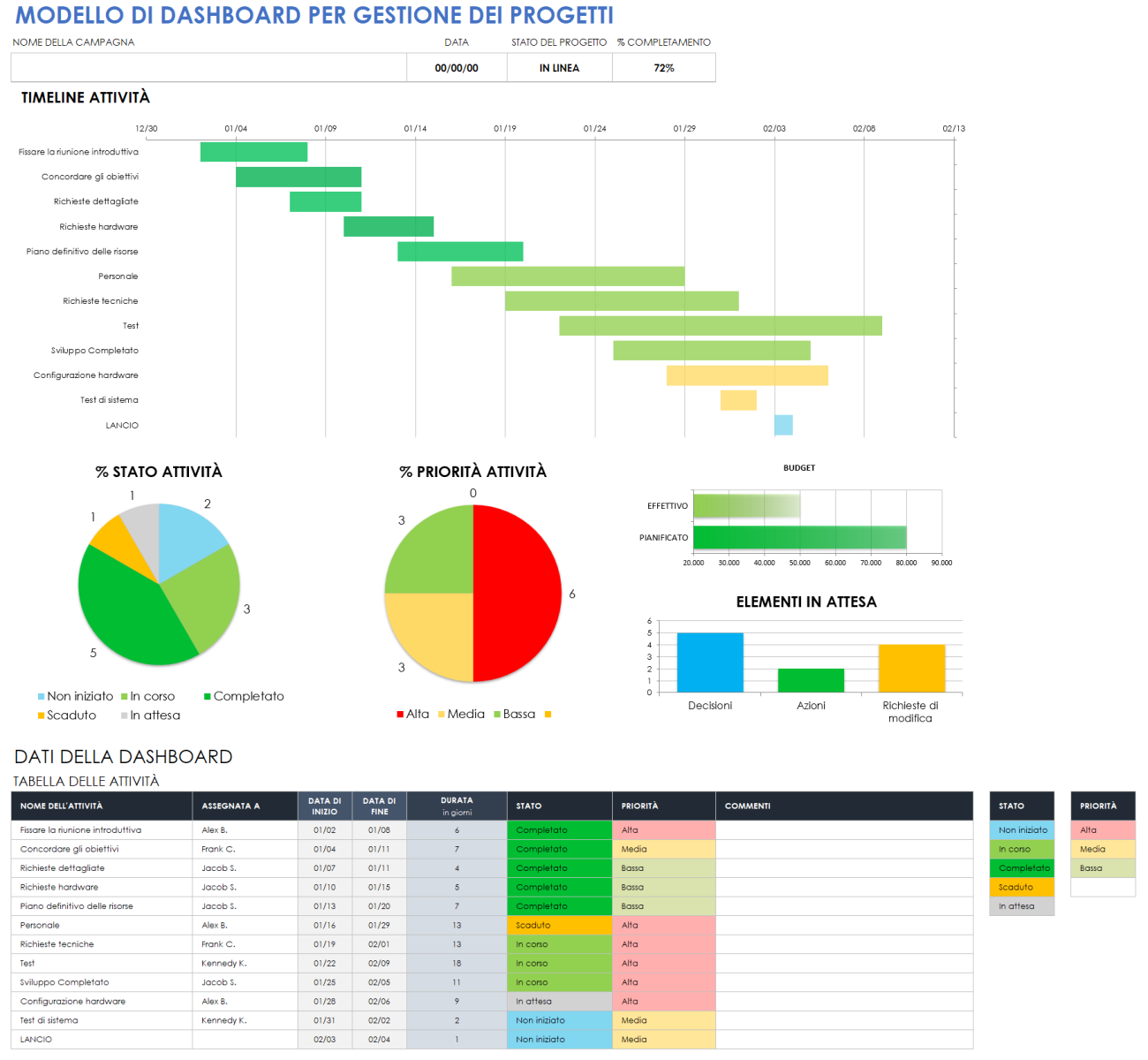
Task: Select the Scaduto status cell for Personale
Action: coord(559,925)
